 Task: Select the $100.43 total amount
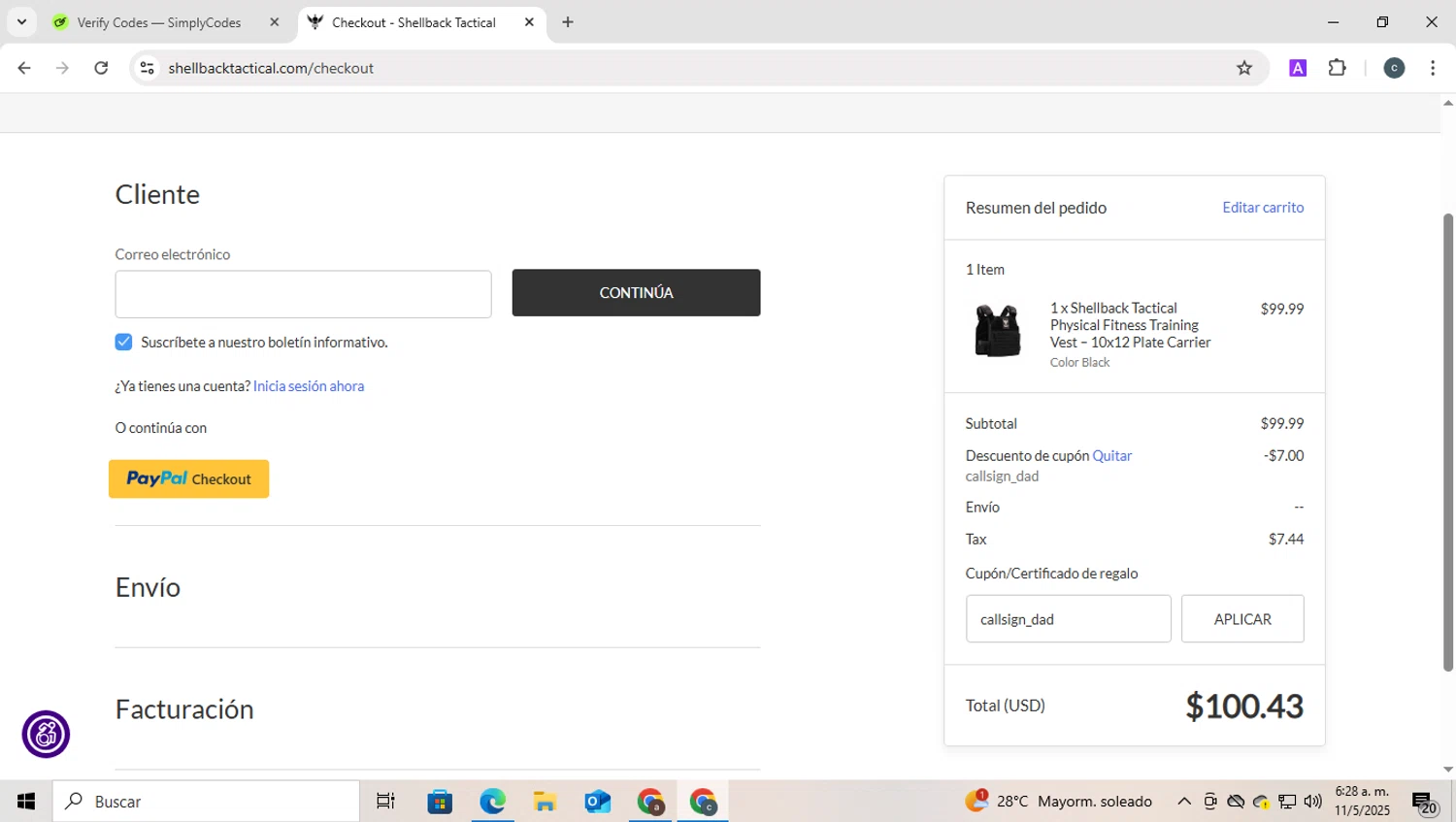click(x=1243, y=707)
